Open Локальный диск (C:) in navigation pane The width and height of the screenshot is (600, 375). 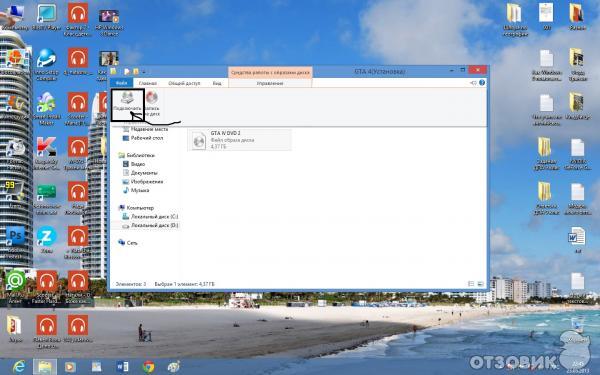150,217
